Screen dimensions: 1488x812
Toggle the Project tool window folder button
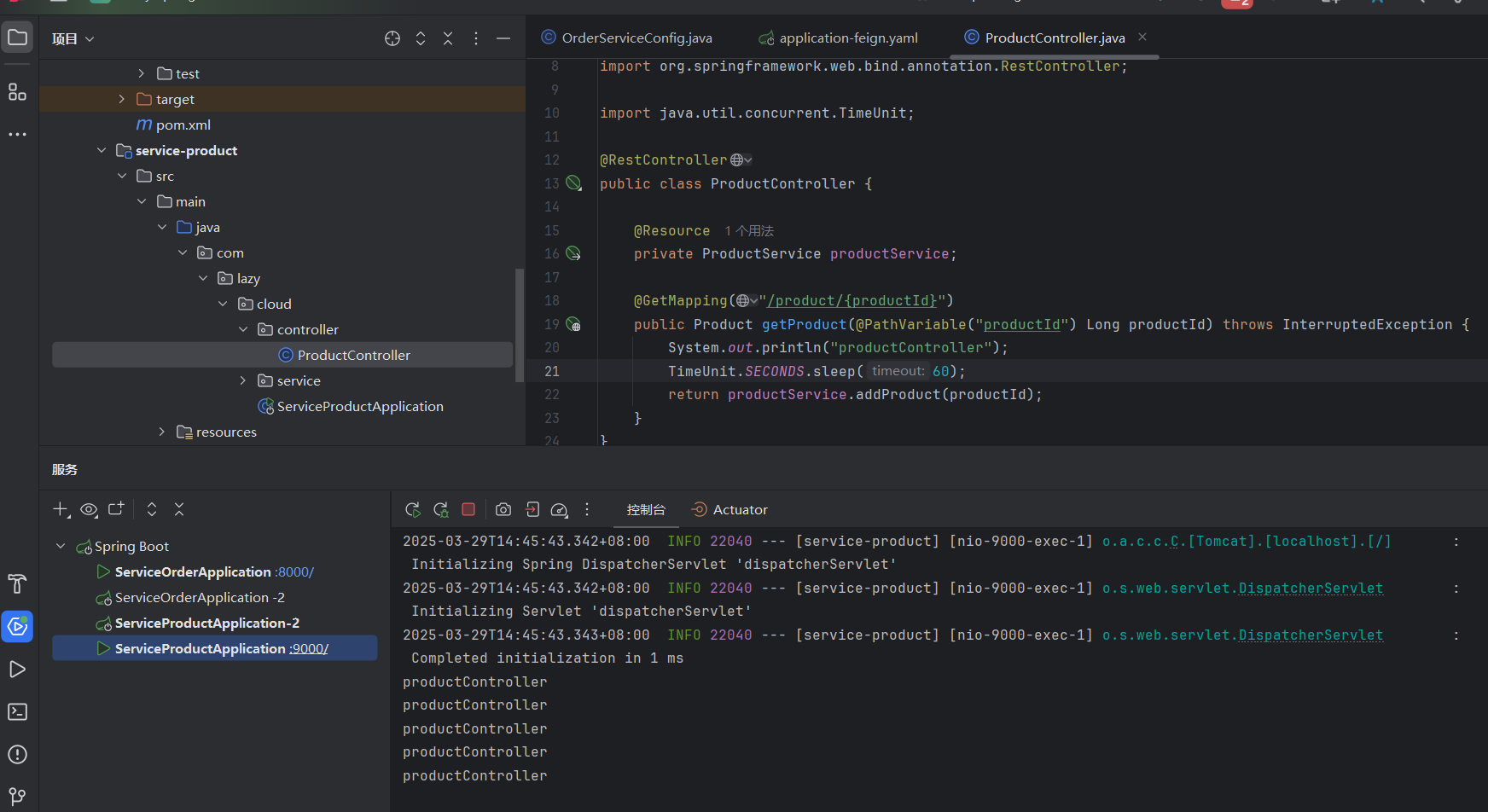click(x=17, y=38)
